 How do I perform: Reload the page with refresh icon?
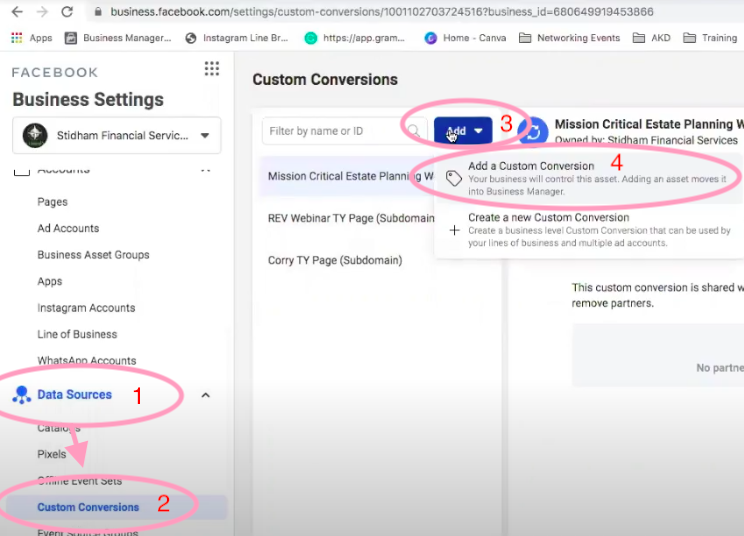coord(67,12)
